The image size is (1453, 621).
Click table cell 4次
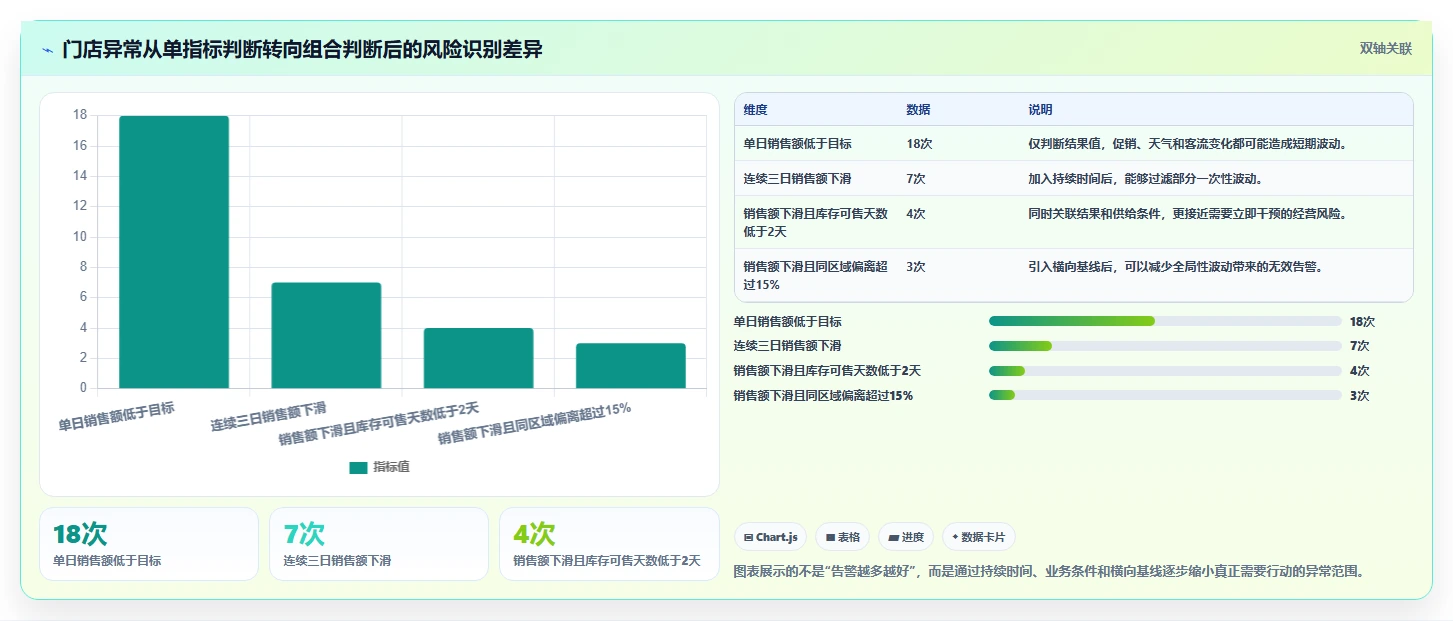[x=916, y=214]
